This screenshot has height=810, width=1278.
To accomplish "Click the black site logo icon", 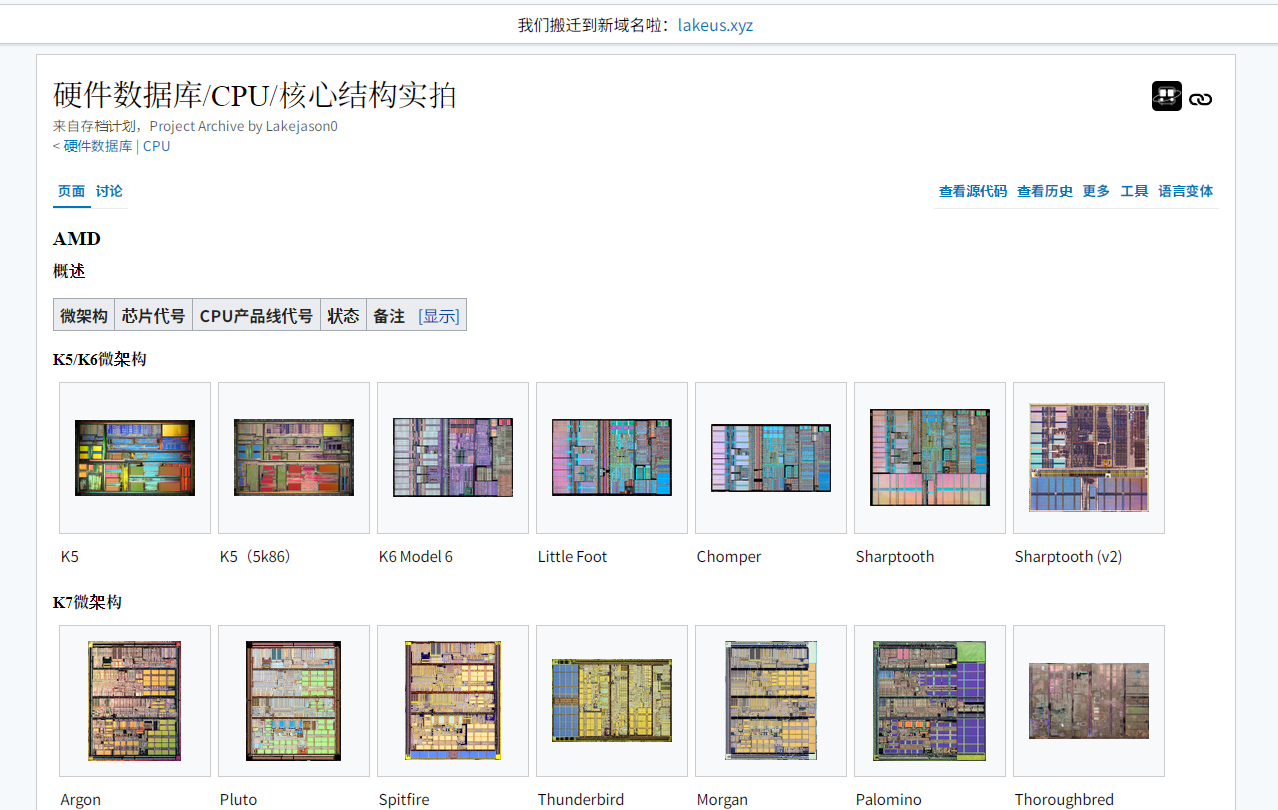I will point(1165,97).
